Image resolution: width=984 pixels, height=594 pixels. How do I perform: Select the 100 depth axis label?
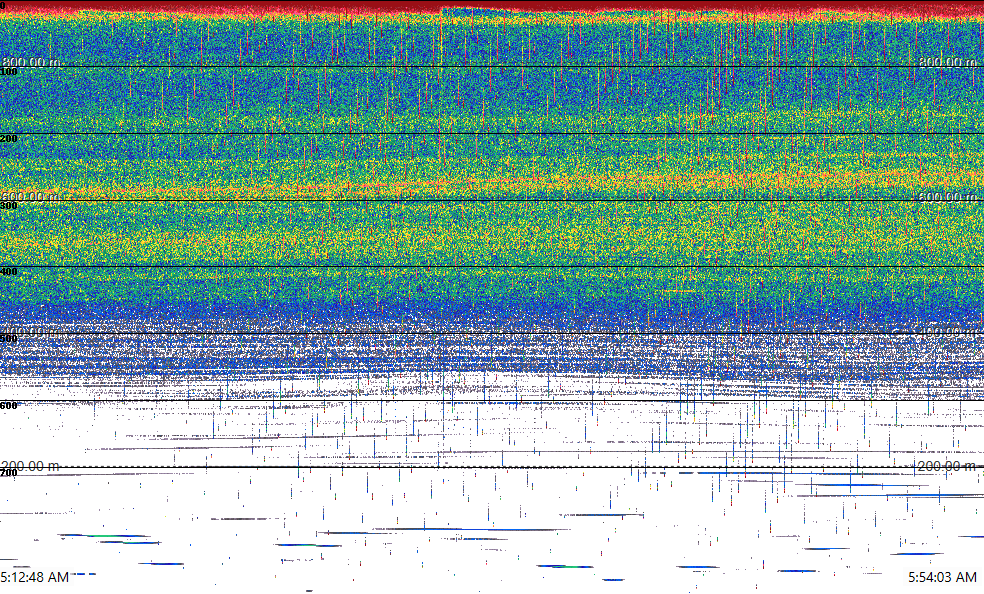tap(9, 72)
